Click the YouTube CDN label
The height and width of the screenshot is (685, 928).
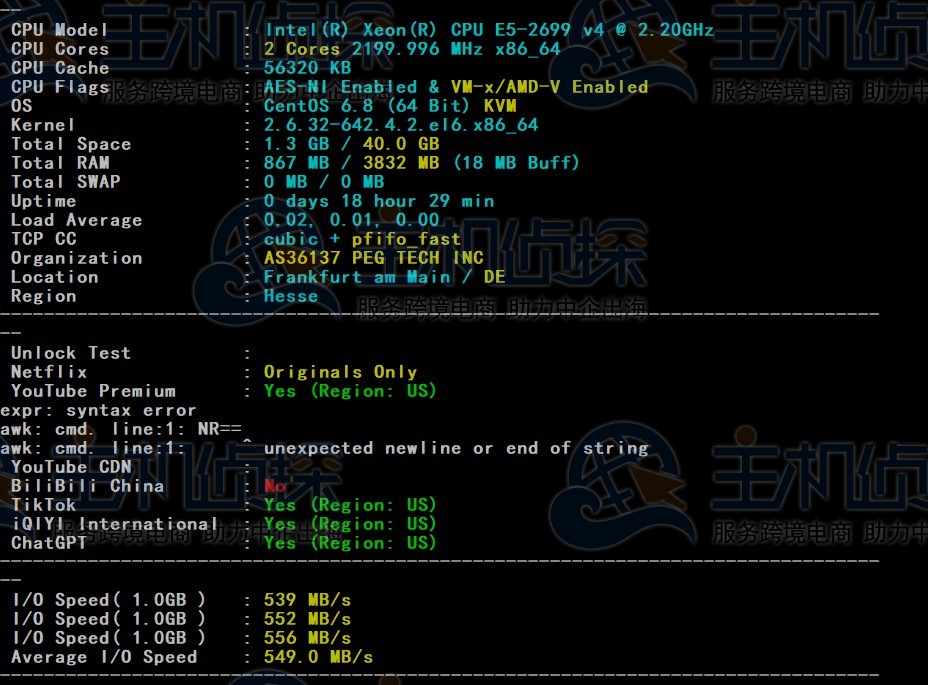coord(71,467)
